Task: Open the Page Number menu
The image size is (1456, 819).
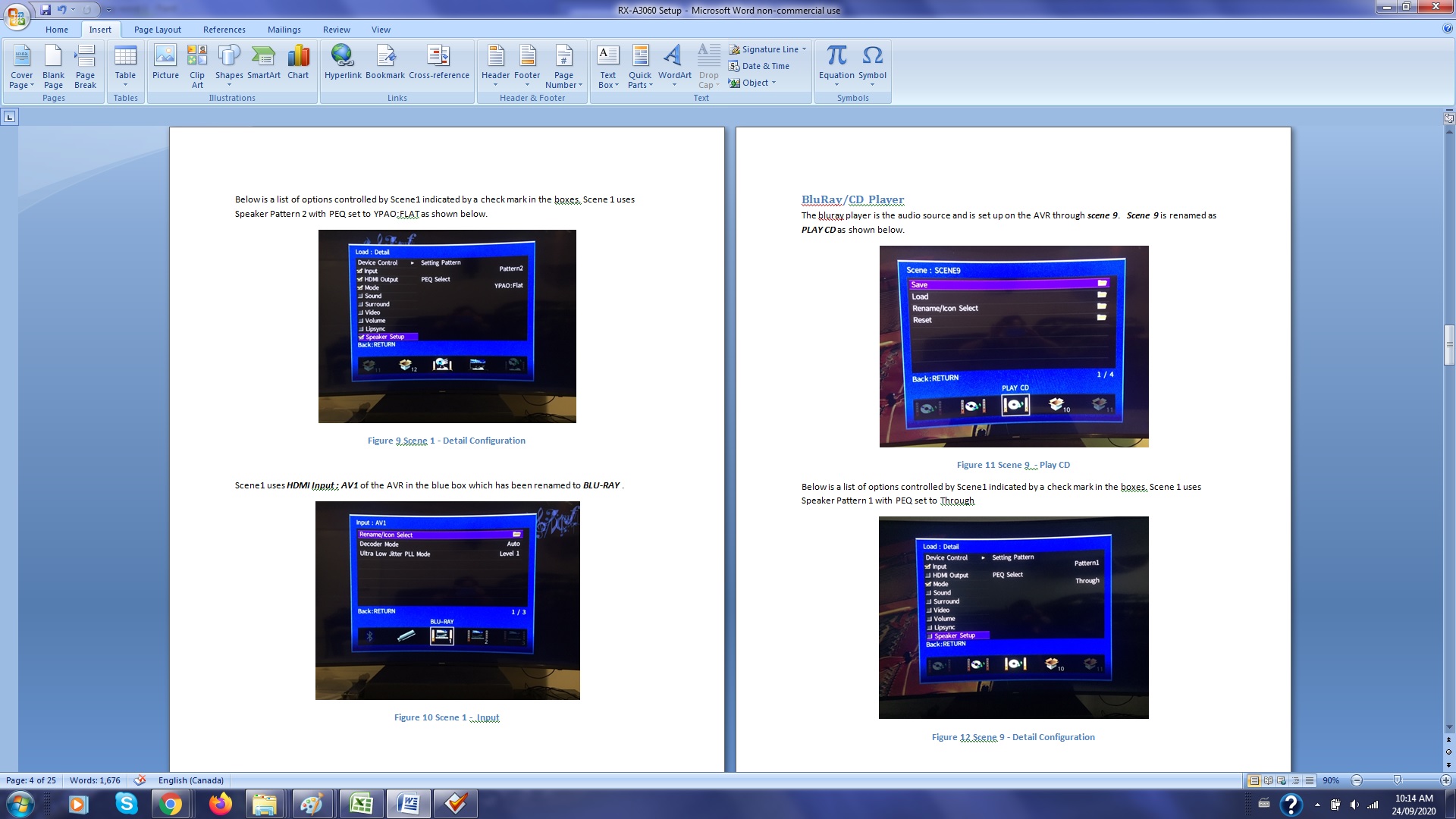Action: coord(563,67)
